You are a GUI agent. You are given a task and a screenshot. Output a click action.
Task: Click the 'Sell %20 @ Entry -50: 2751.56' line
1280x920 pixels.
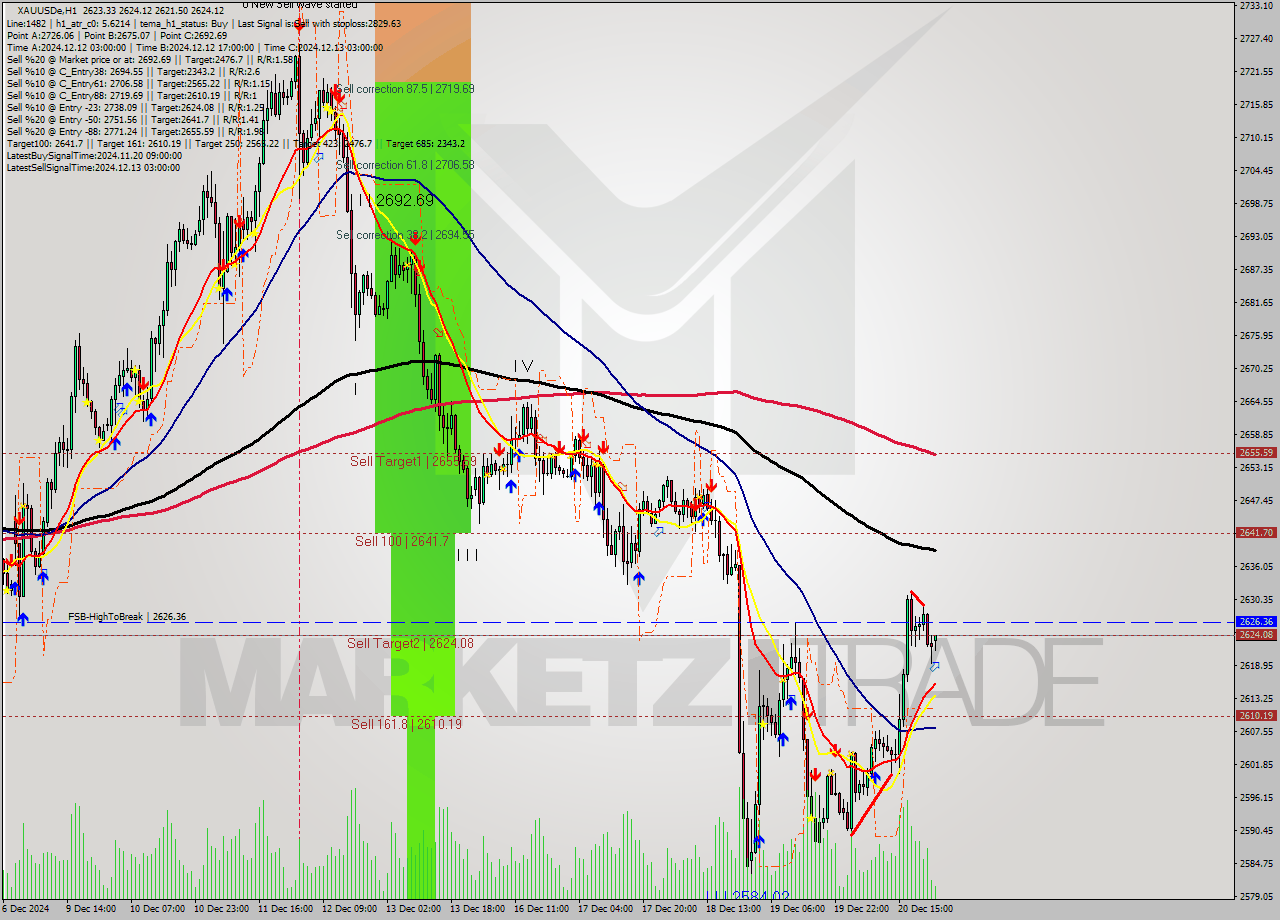point(135,119)
